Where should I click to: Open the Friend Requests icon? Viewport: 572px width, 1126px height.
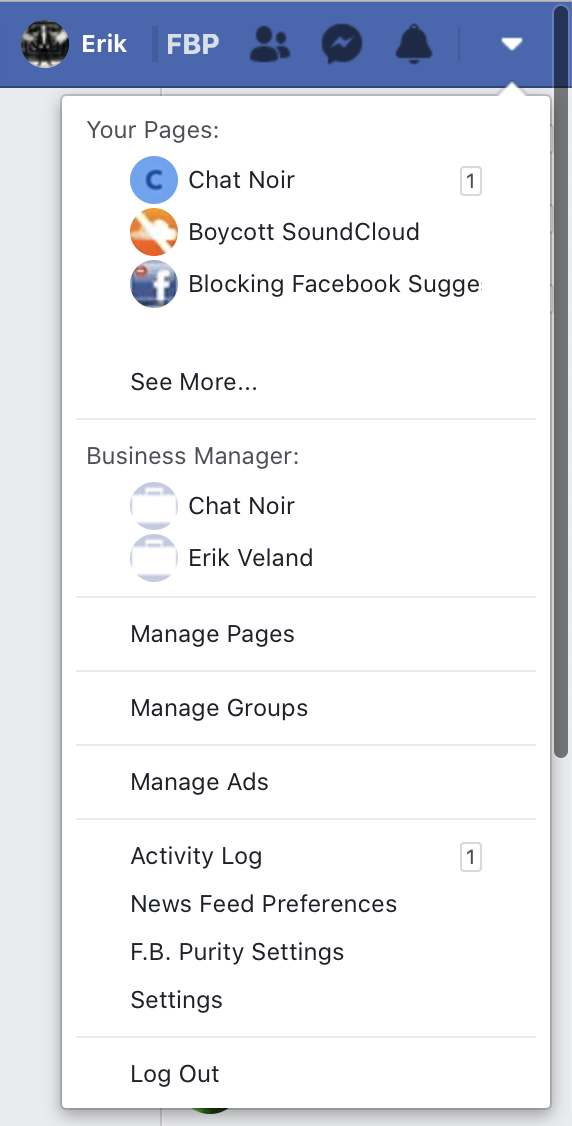click(270, 45)
